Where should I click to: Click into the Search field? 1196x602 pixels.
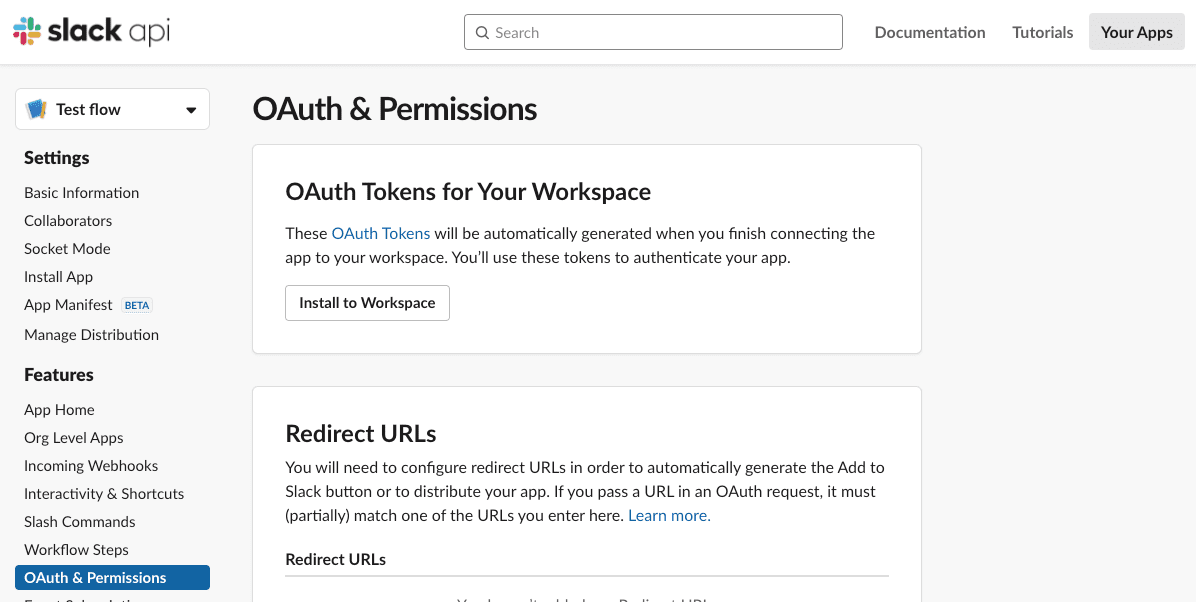660,33
